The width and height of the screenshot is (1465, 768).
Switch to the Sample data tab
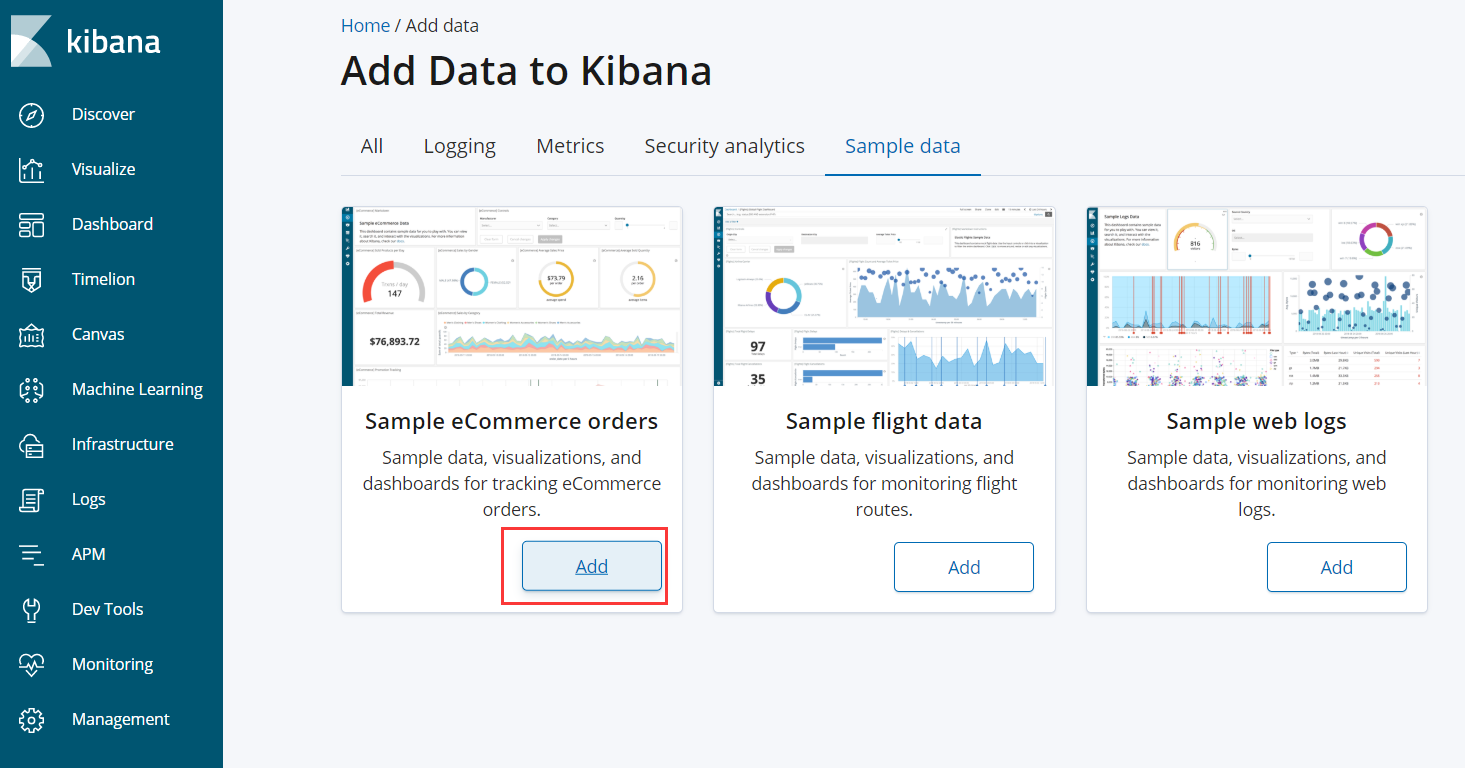click(x=902, y=146)
